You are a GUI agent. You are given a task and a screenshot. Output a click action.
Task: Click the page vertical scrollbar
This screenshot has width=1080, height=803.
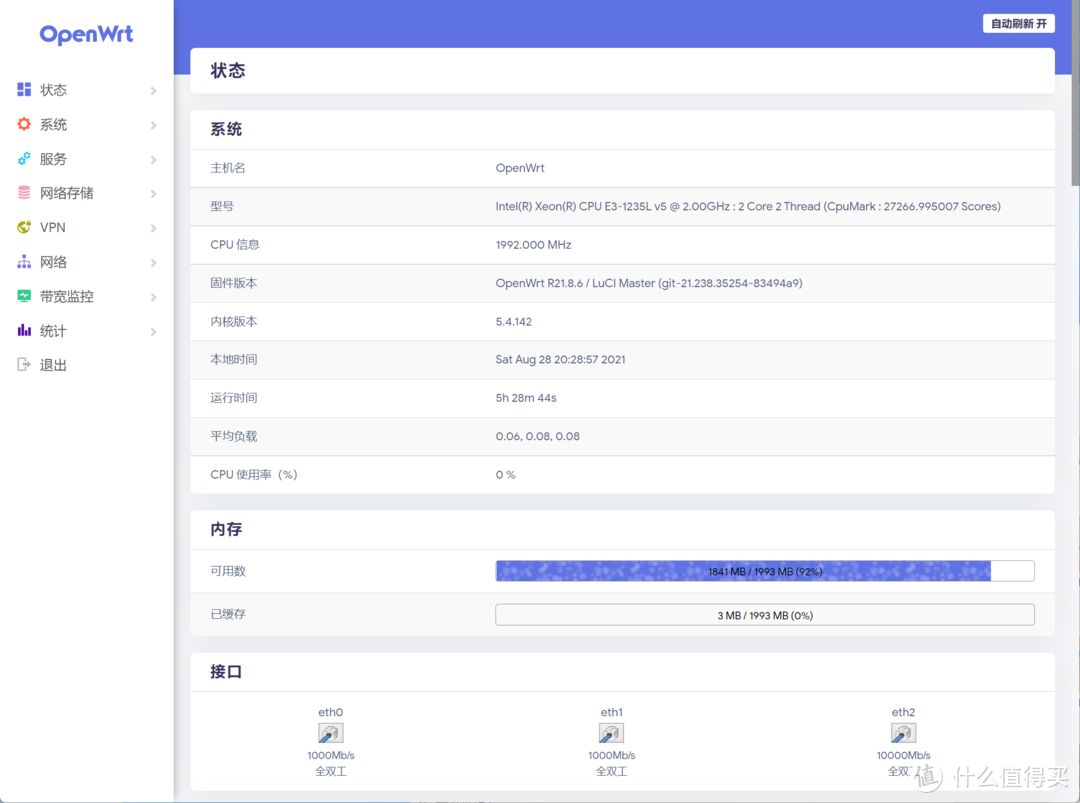(x=1076, y=402)
